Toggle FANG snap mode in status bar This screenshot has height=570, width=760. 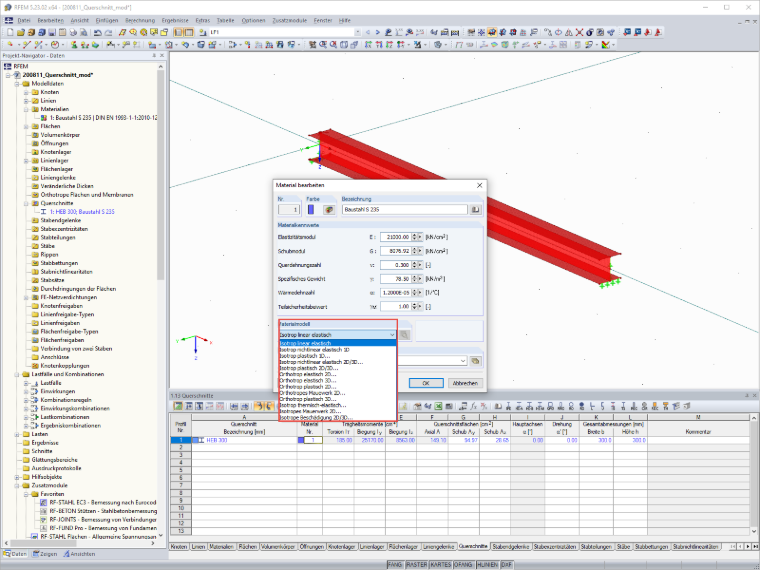[395, 565]
